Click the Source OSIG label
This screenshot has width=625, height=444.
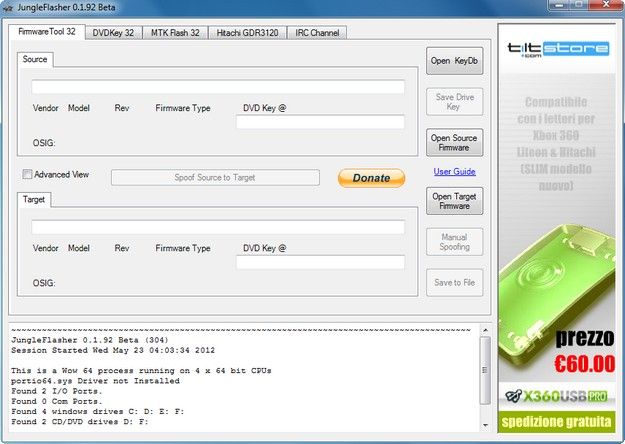coord(44,143)
